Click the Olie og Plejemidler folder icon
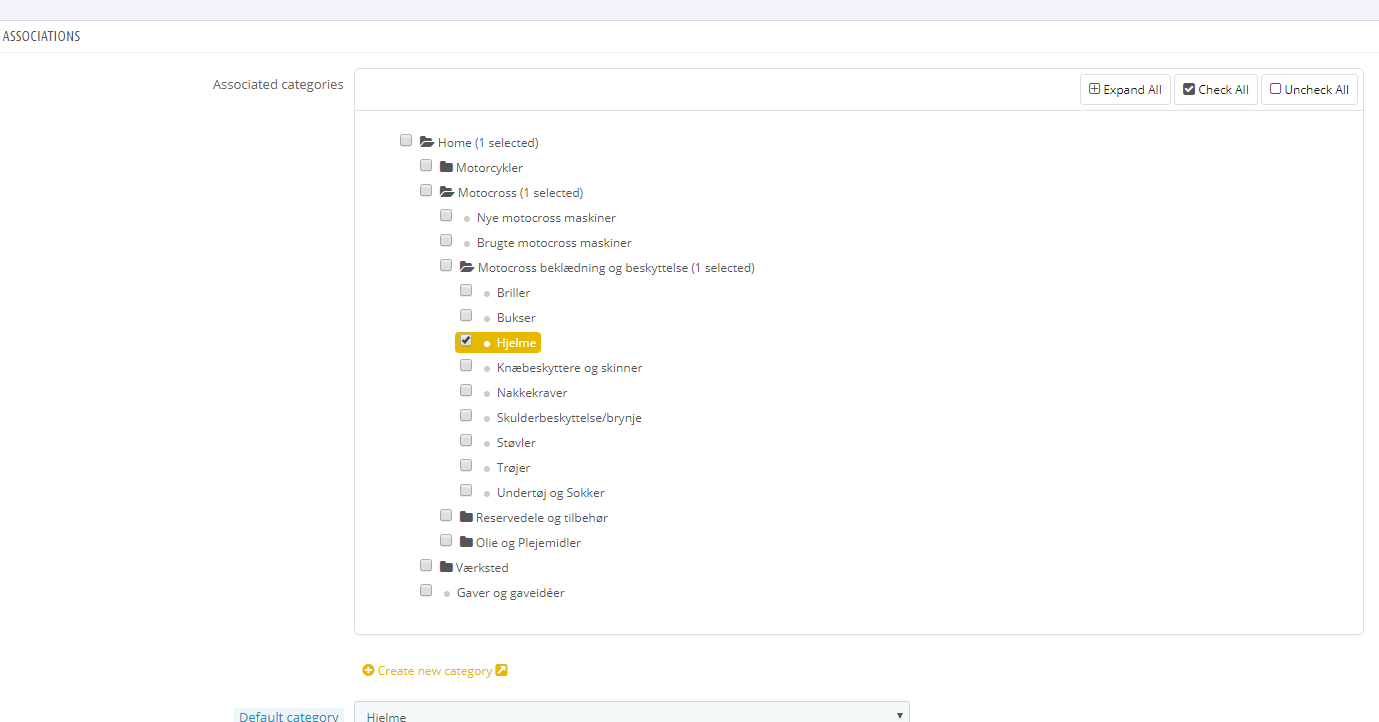Viewport: 1379px width, 722px height. click(x=466, y=543)
